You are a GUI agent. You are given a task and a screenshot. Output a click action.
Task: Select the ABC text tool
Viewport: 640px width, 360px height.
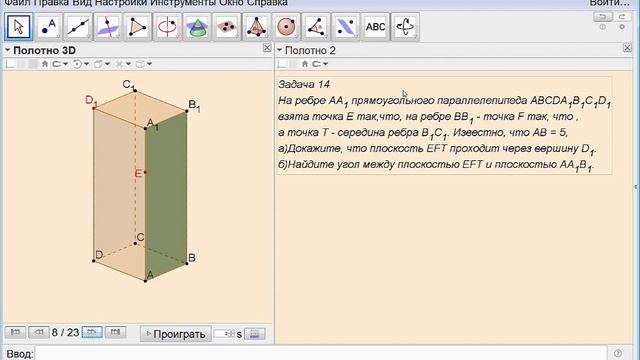(x=375, y=27)
